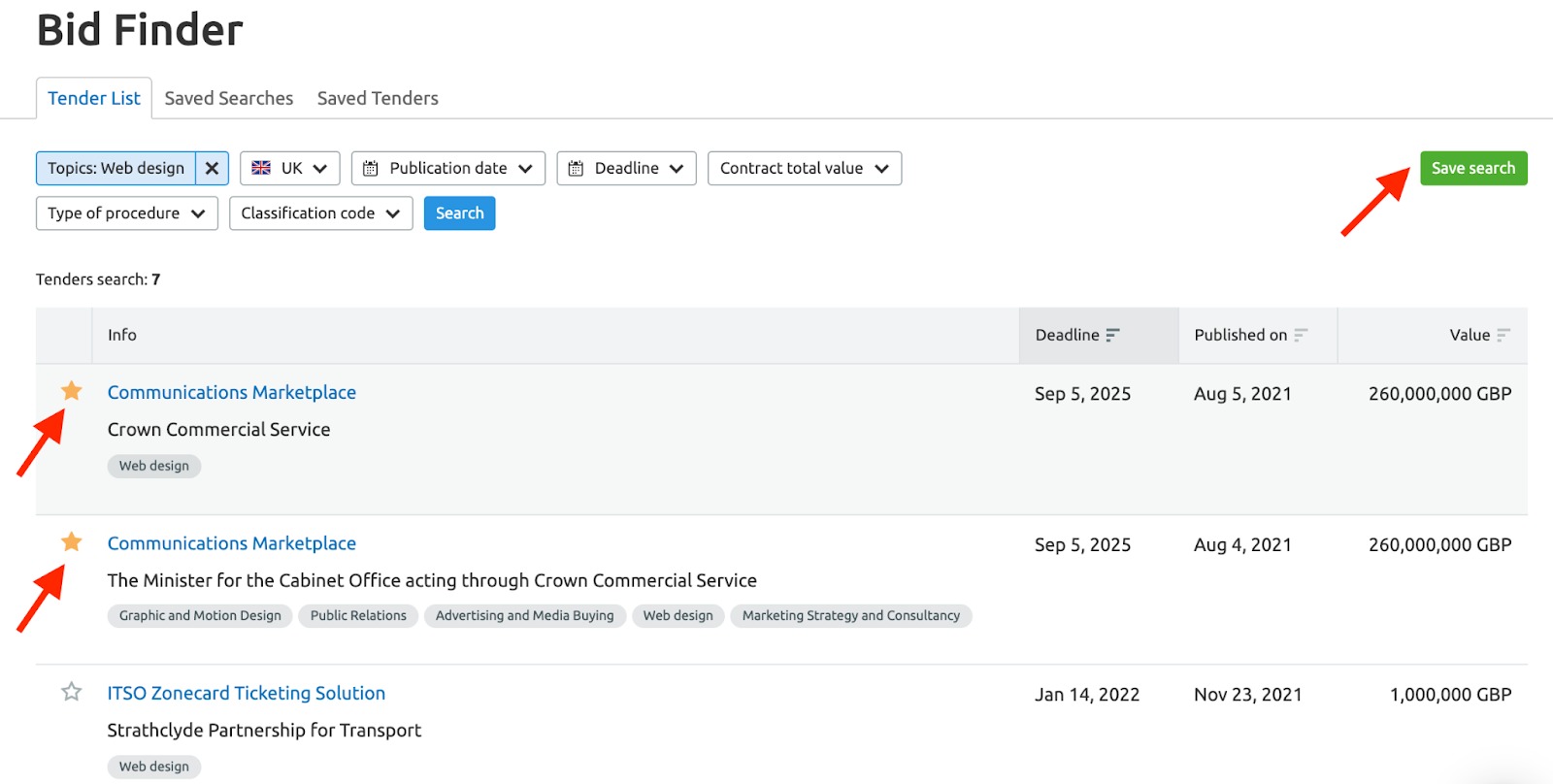The width and height of the screenshot is (1553, 784).
Task: Click the calendar icon in Publication date
Action: [370, 168]
